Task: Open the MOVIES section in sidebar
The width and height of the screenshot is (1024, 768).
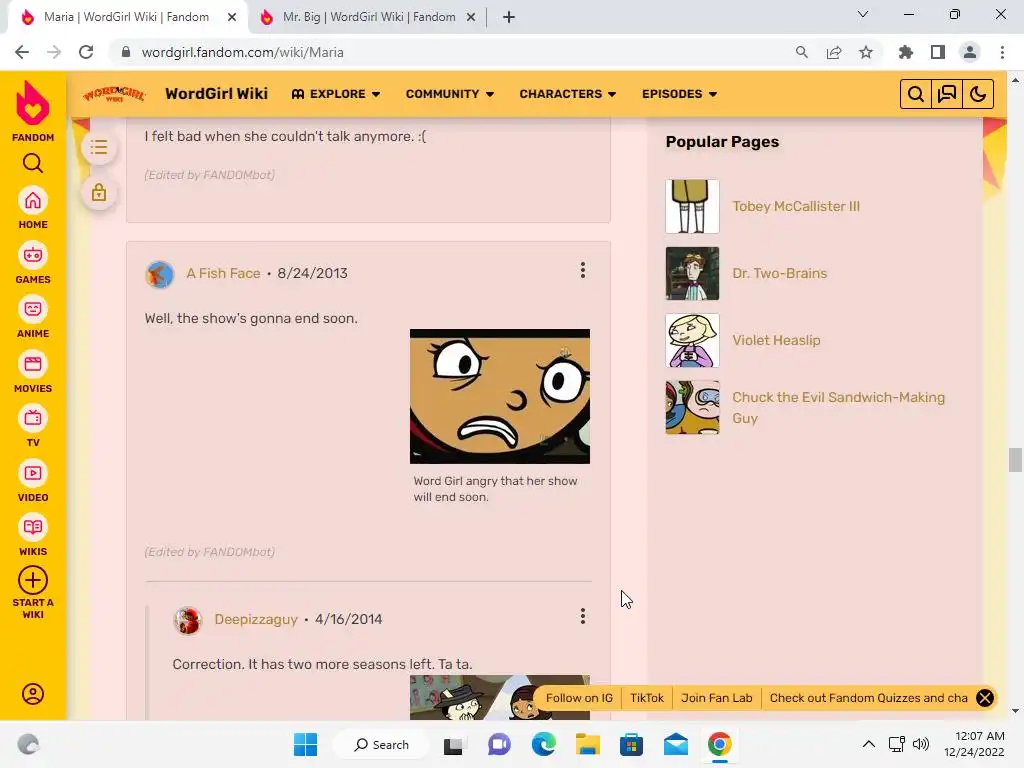Action: pyautogui.click(x=33, y=372)
